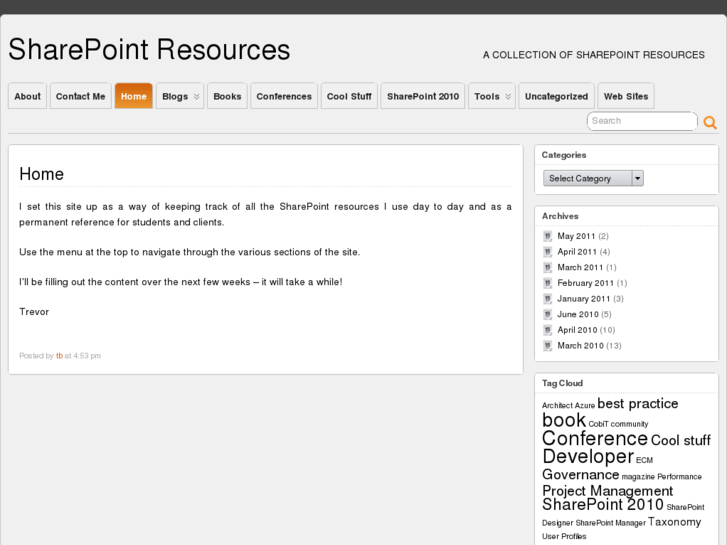Viewport: 727px width, 545px height.
Task: Open the Cool Stuff menu item
Action: (349, 96)
